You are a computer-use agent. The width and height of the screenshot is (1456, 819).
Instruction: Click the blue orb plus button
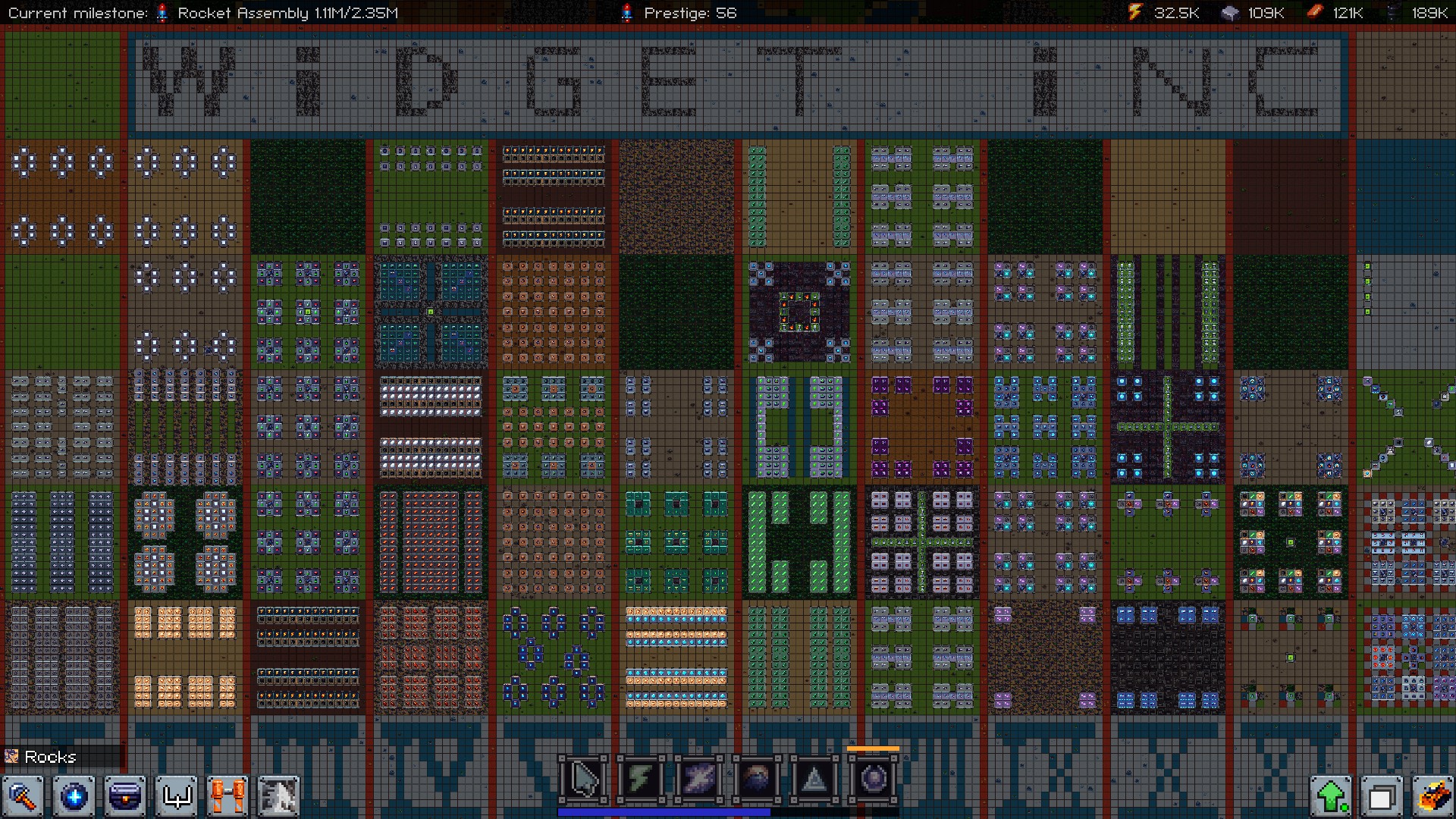coord(74,797)
